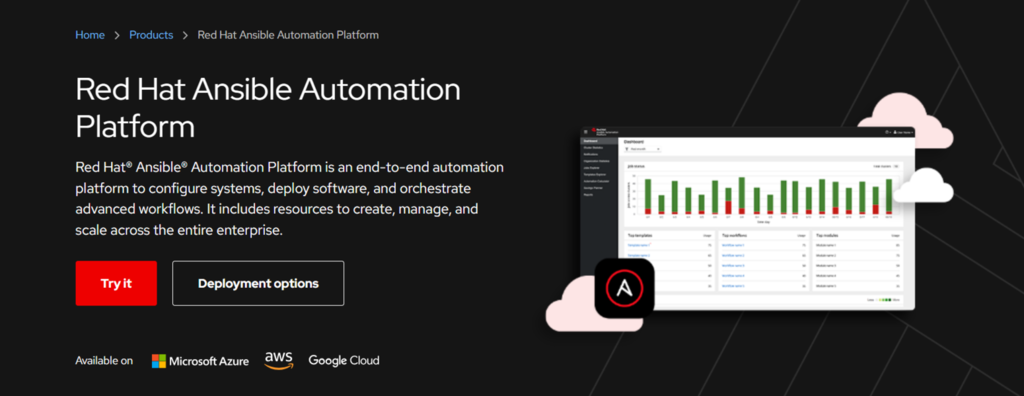The image size is (1024, 396).
Task: Click the breadcrumb chevron after Home
Action: point(117,35)
